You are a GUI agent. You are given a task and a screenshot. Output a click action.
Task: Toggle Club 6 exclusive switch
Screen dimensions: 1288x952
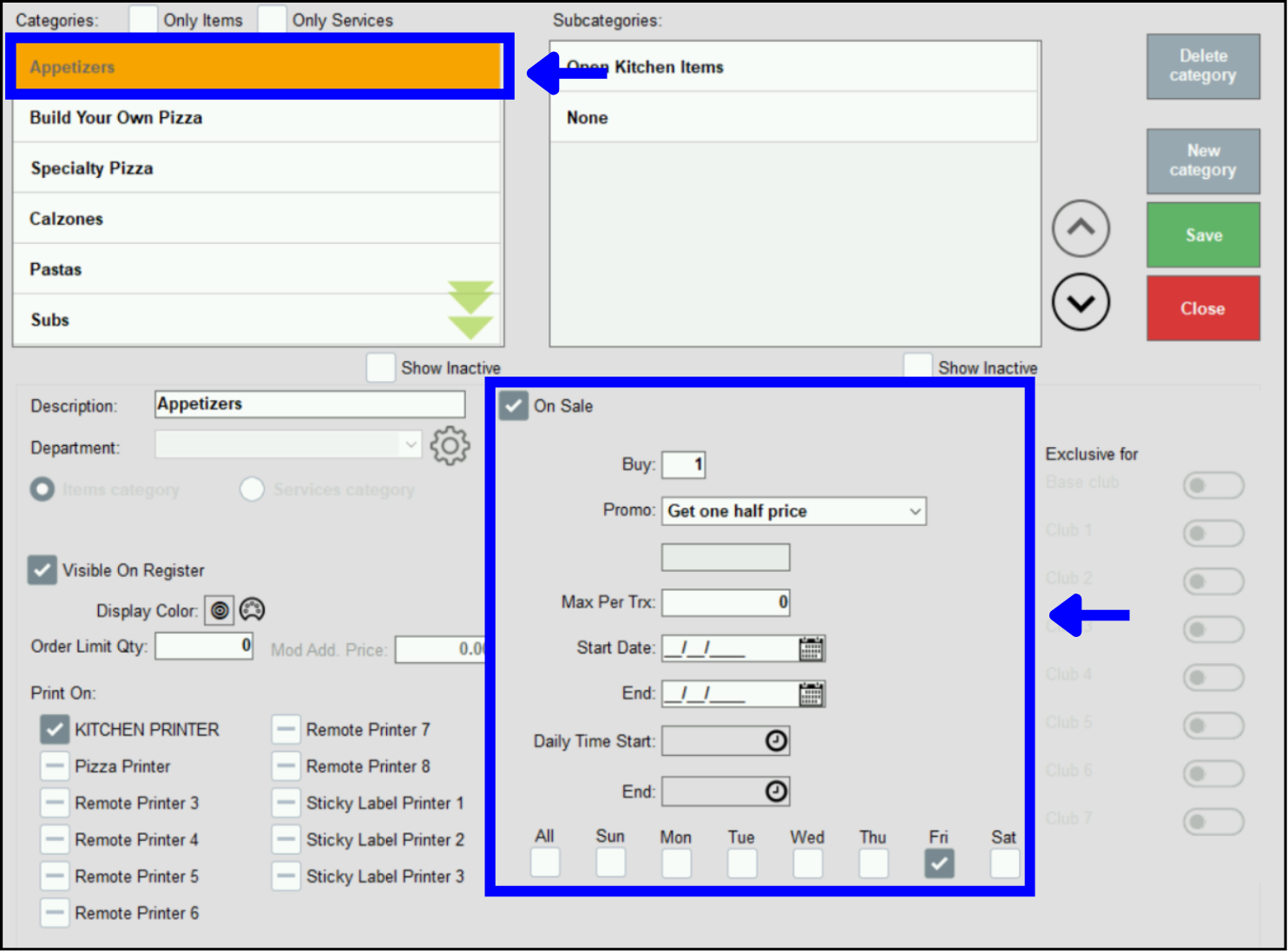point(1213,773)
